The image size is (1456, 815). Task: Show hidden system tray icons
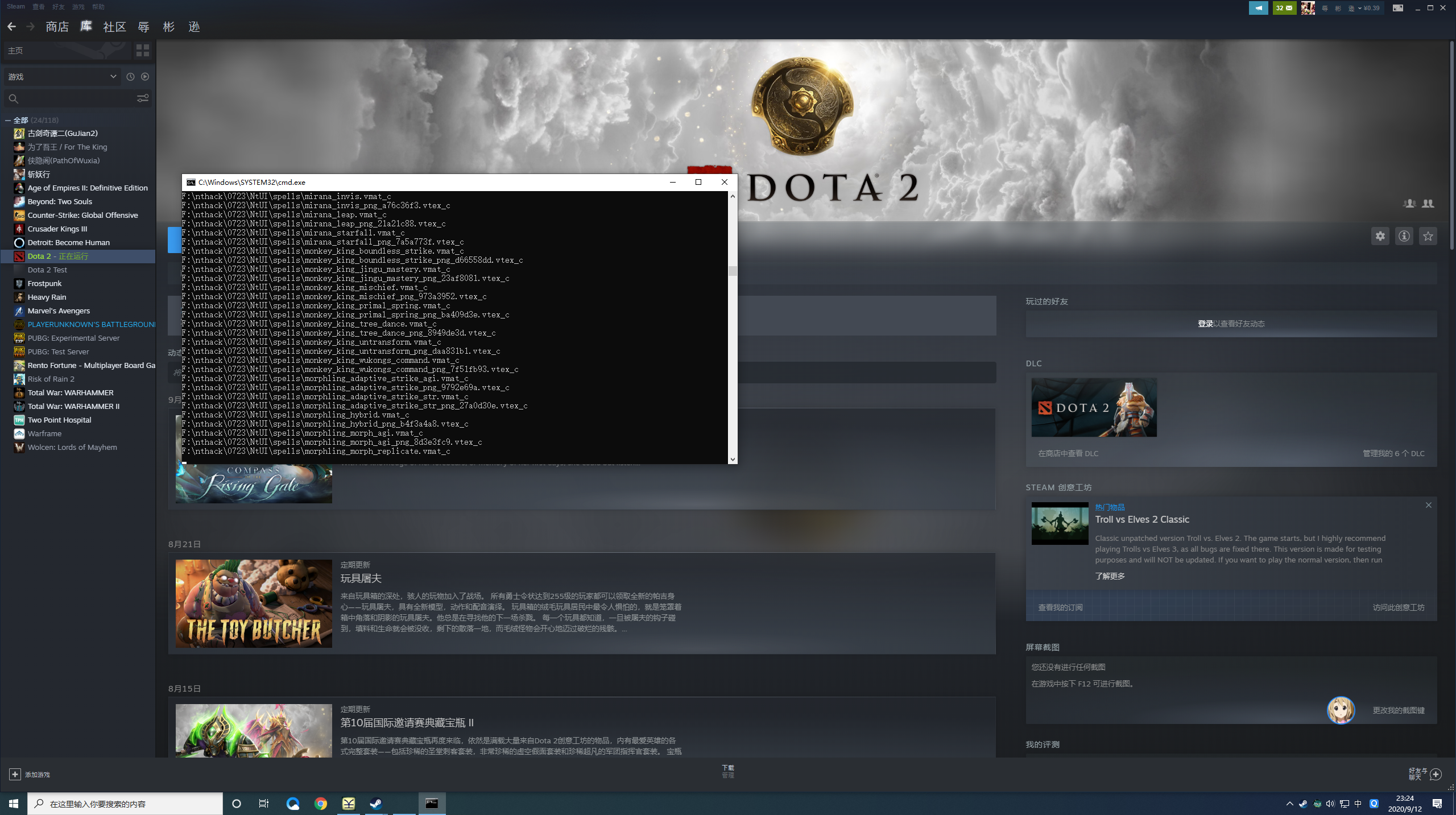1289,804
